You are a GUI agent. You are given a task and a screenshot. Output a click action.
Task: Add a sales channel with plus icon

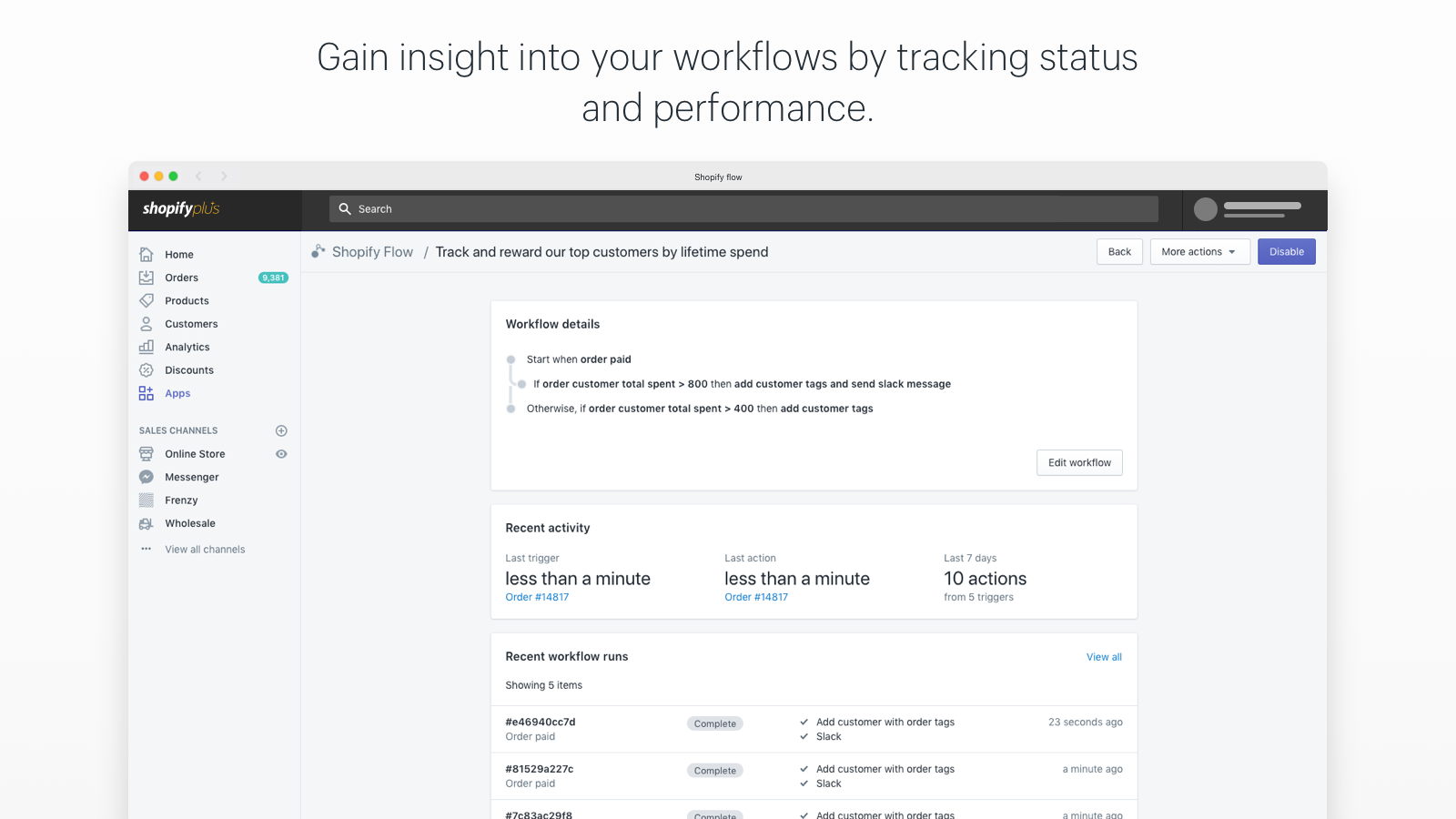(281, 430)
